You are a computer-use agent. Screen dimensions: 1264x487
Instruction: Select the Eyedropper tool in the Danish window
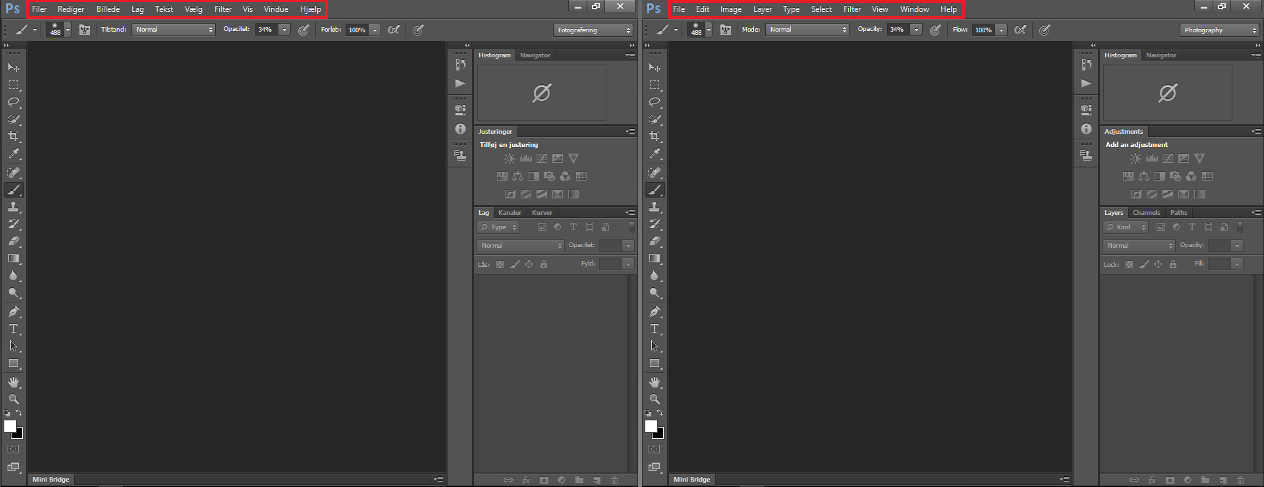[x=14, y=154]
